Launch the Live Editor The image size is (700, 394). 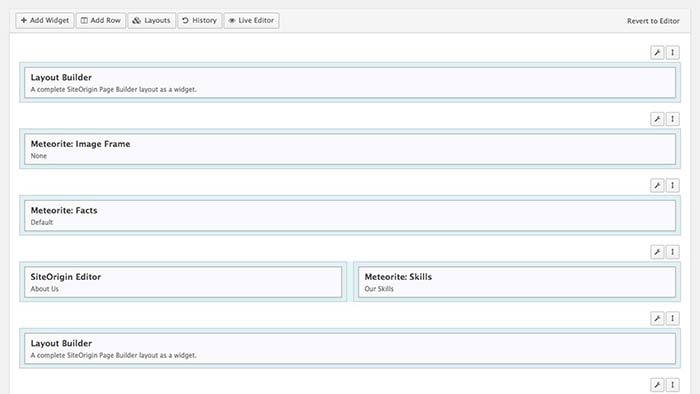click(251, 21)
